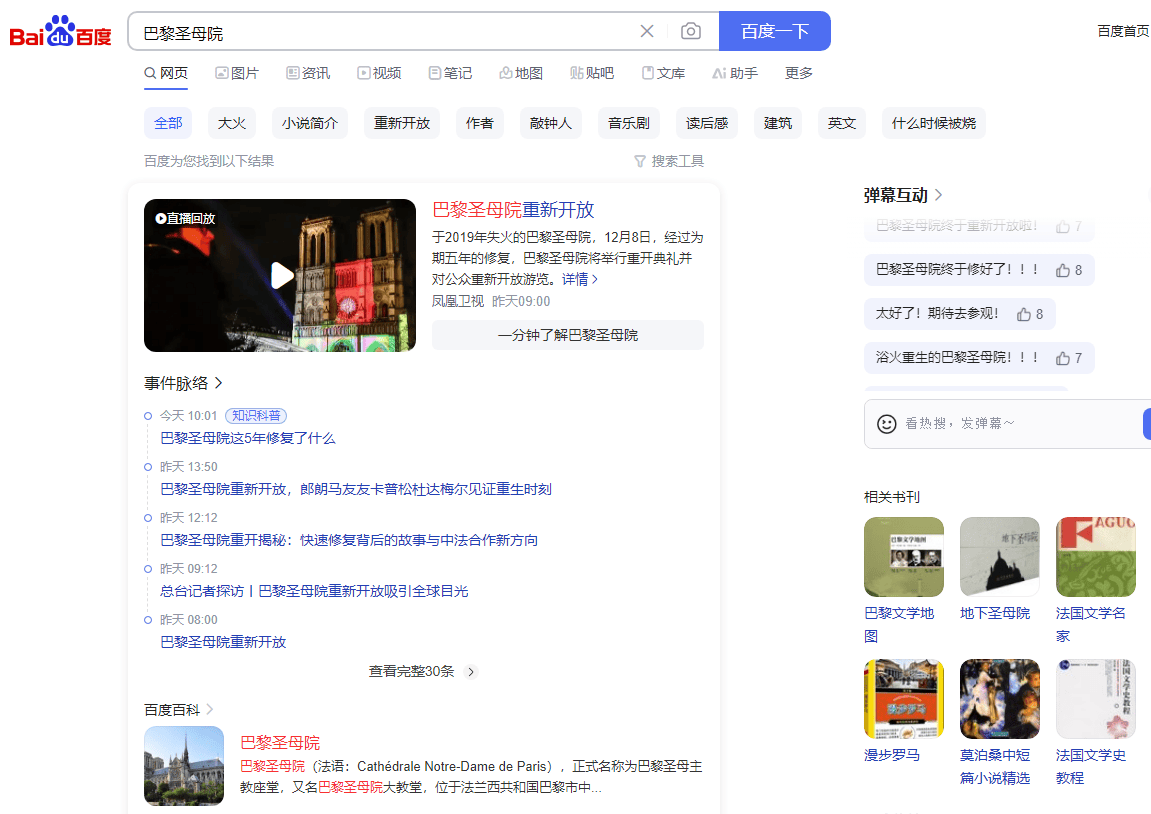Open the 漫步罗马 book cover

[x=904, y=699]
